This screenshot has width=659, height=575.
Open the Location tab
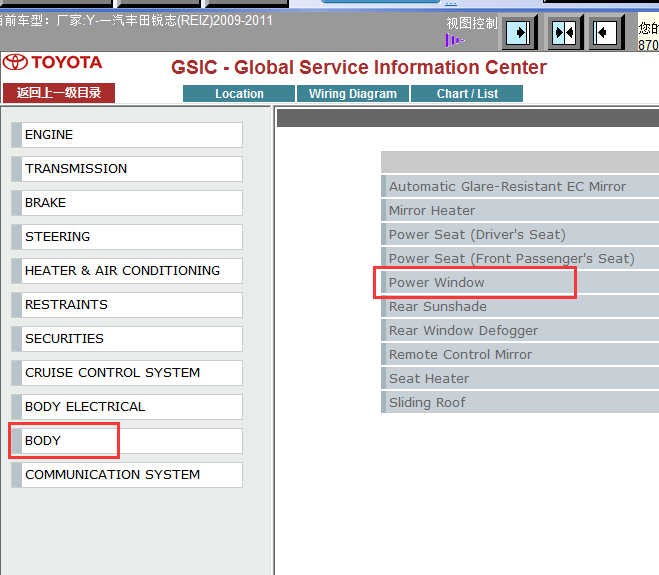point(239,93)
